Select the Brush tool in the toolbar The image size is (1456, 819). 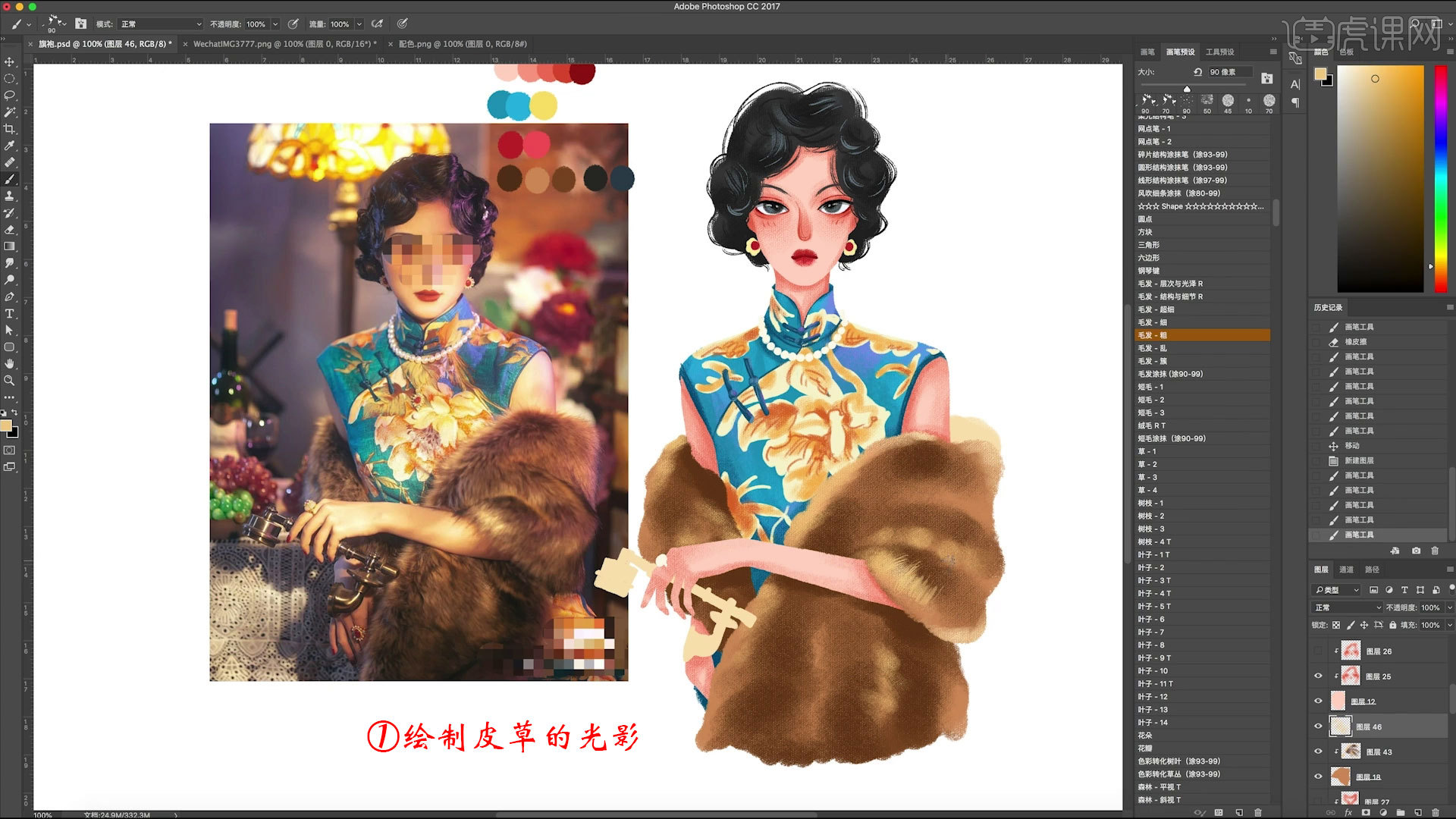[9, 180]
